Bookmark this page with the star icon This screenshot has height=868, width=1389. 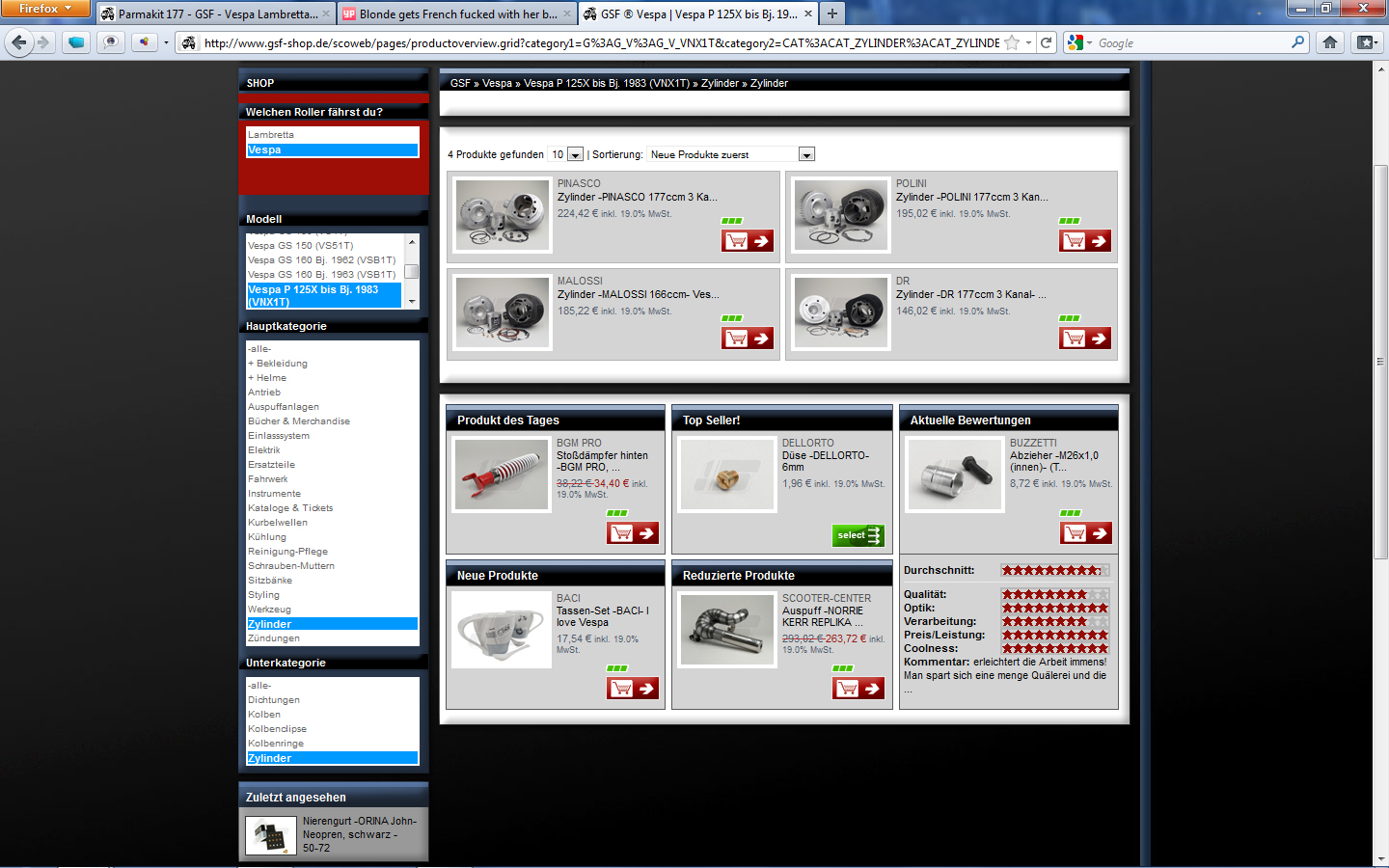(x=1012, y=42)
